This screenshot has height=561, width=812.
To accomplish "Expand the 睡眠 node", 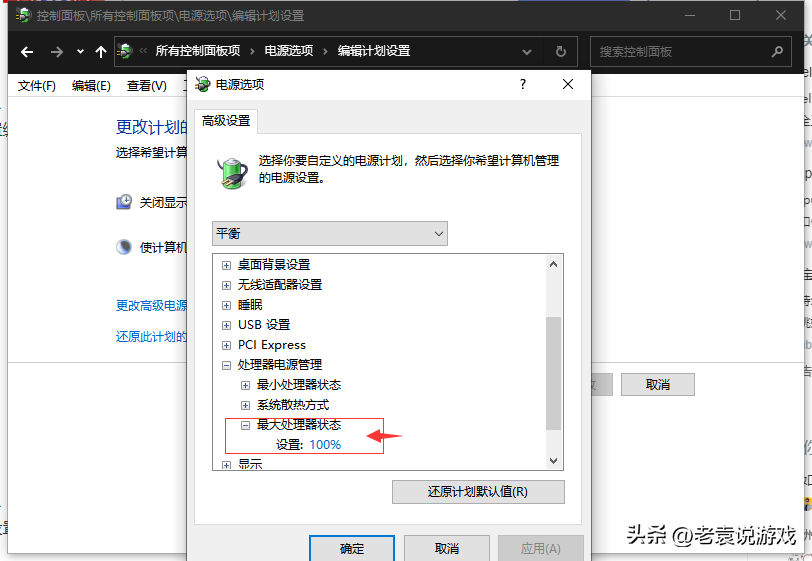I will (226, 305).
